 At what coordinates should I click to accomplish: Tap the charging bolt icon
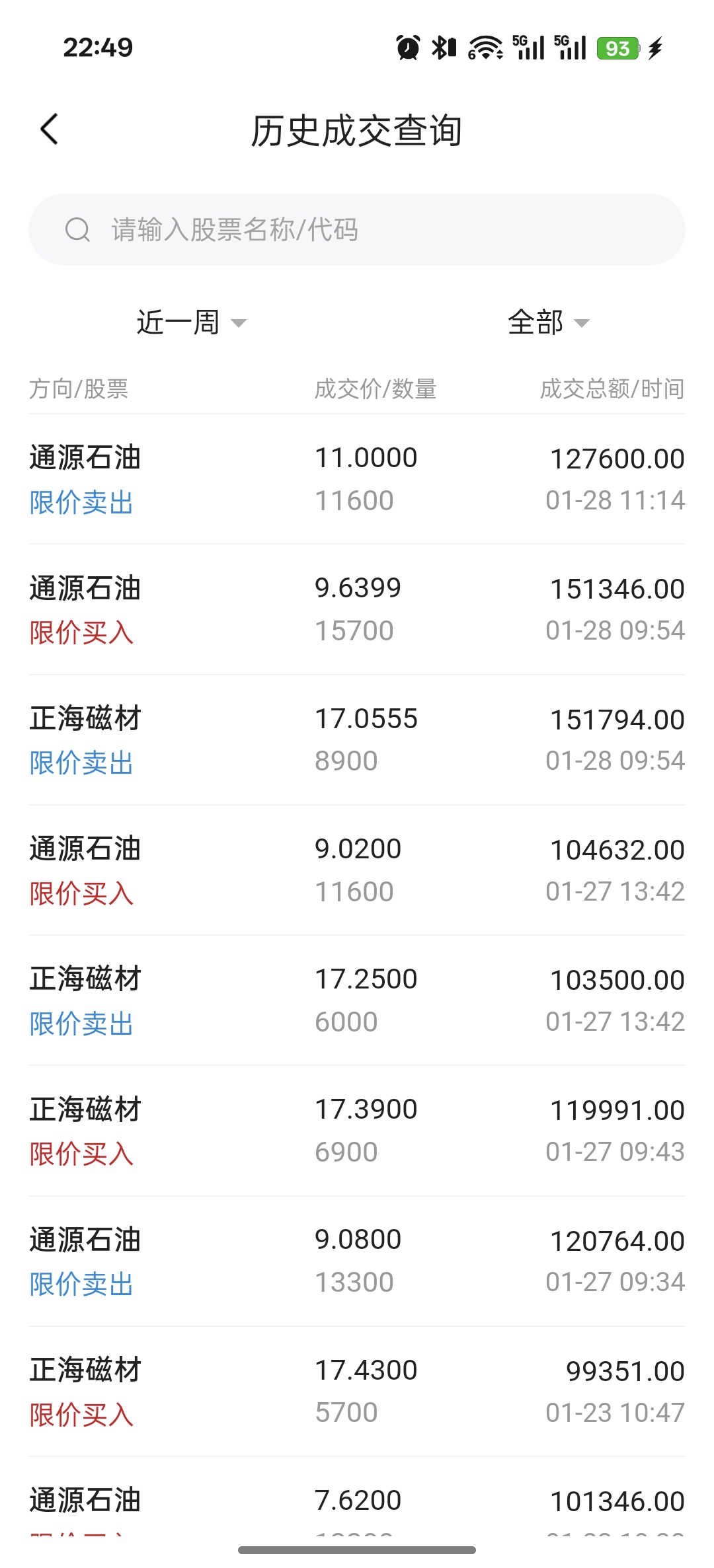tap(655, 48)
